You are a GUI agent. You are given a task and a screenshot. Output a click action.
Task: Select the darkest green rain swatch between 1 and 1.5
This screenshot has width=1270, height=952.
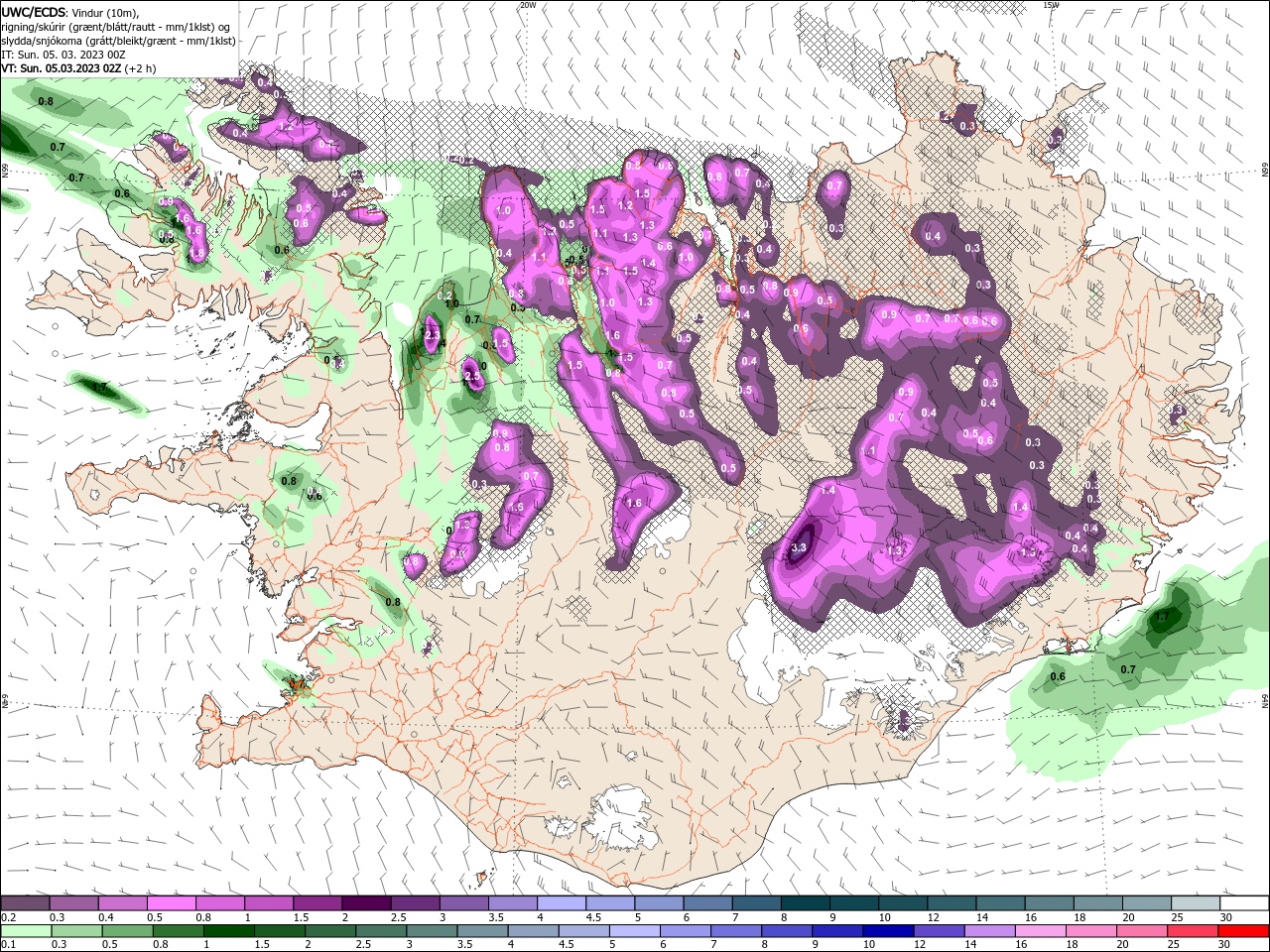[x=228, y=931]
